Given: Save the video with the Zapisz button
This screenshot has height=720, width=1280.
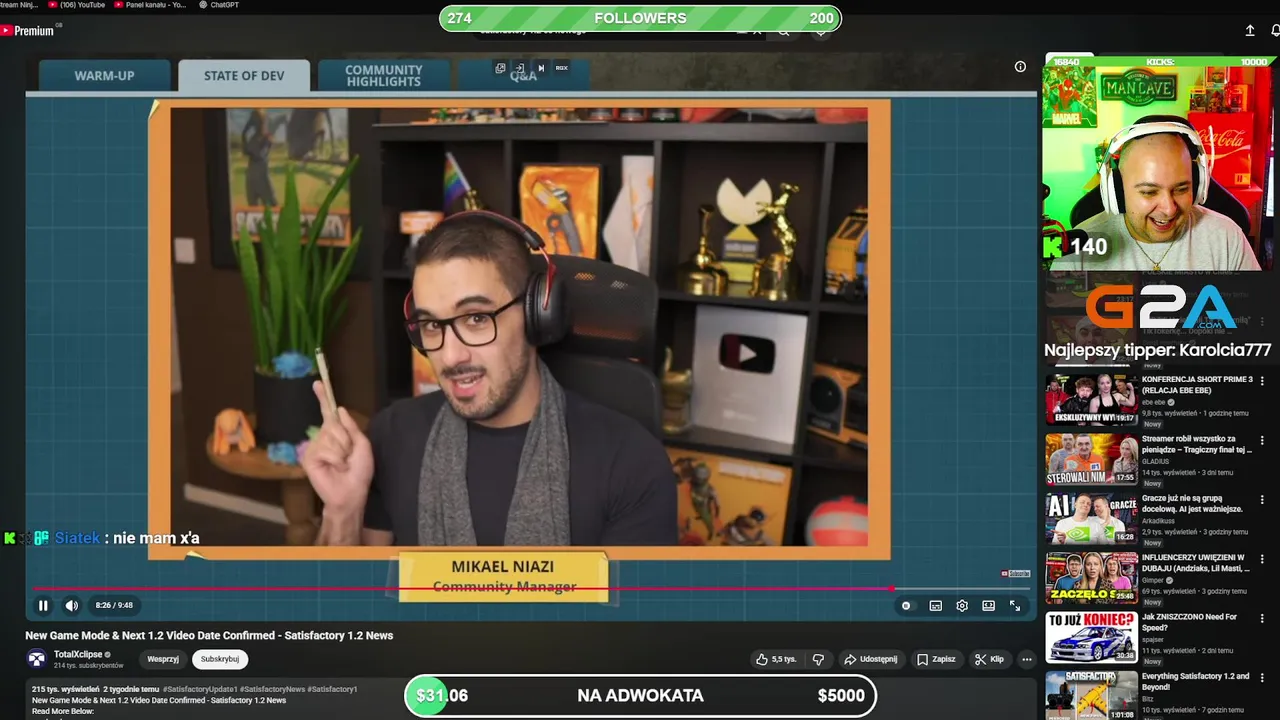Looking at the screenshot, I should click(x=936, y=659).
